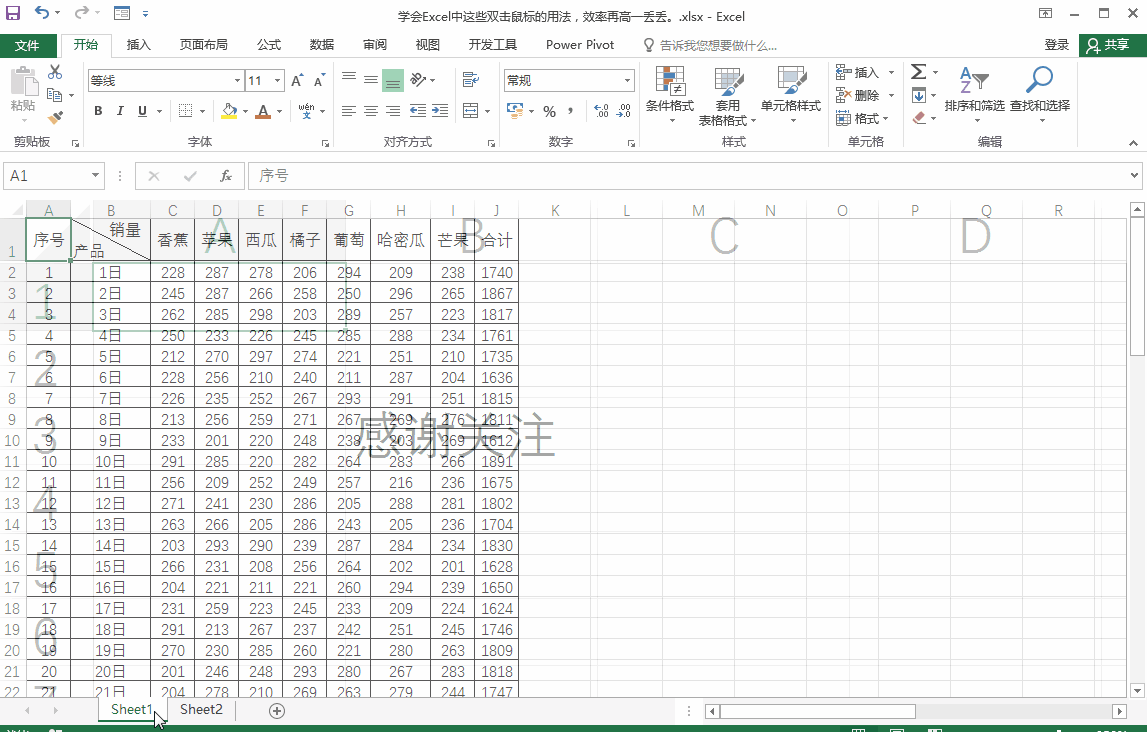Image resolution: width=1147 pixels, height=732 pixels.
Task: Apply yellow fill color bucket
Action: click(229, 110)
